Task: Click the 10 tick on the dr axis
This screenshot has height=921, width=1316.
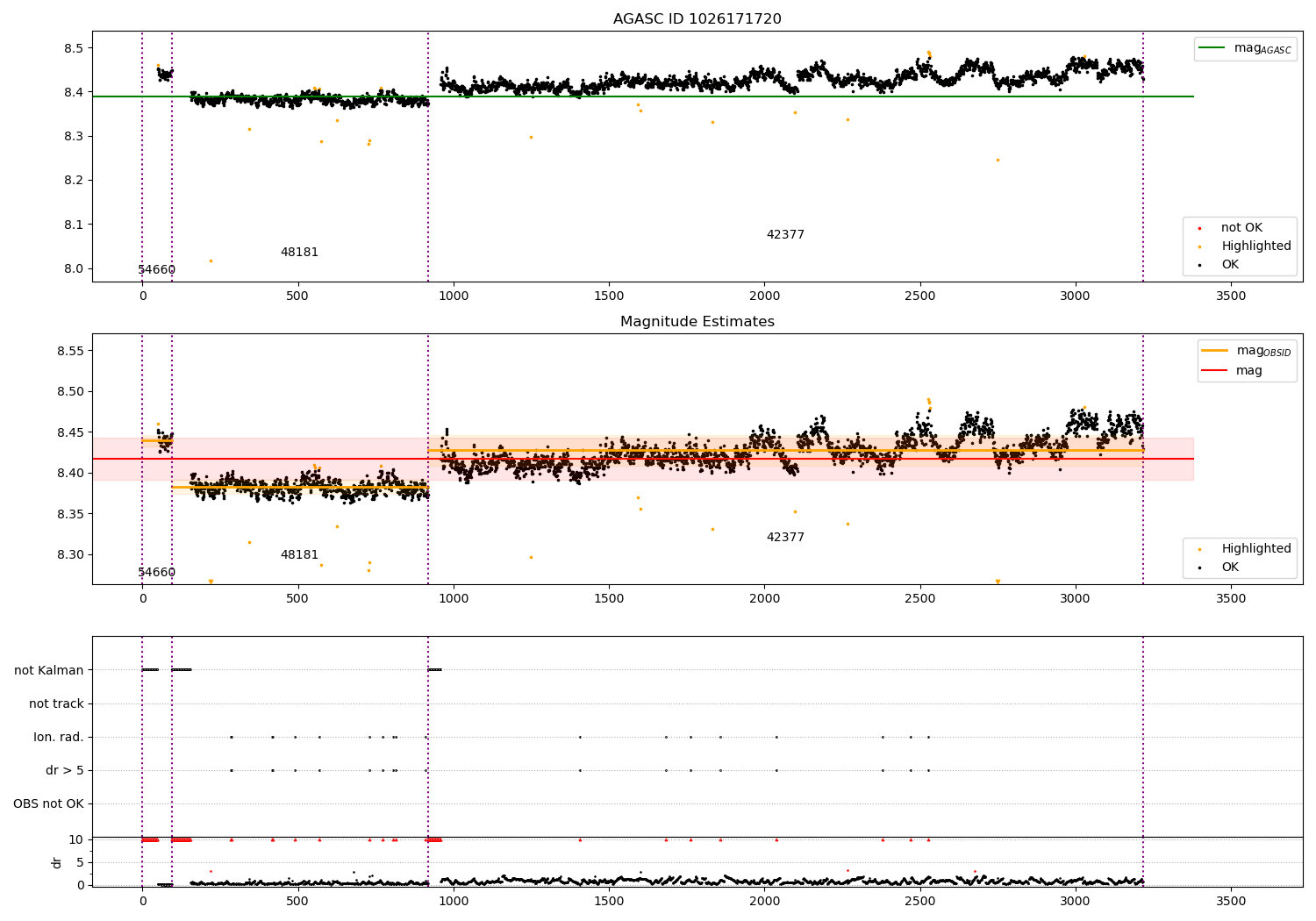Action: [76, 839]
